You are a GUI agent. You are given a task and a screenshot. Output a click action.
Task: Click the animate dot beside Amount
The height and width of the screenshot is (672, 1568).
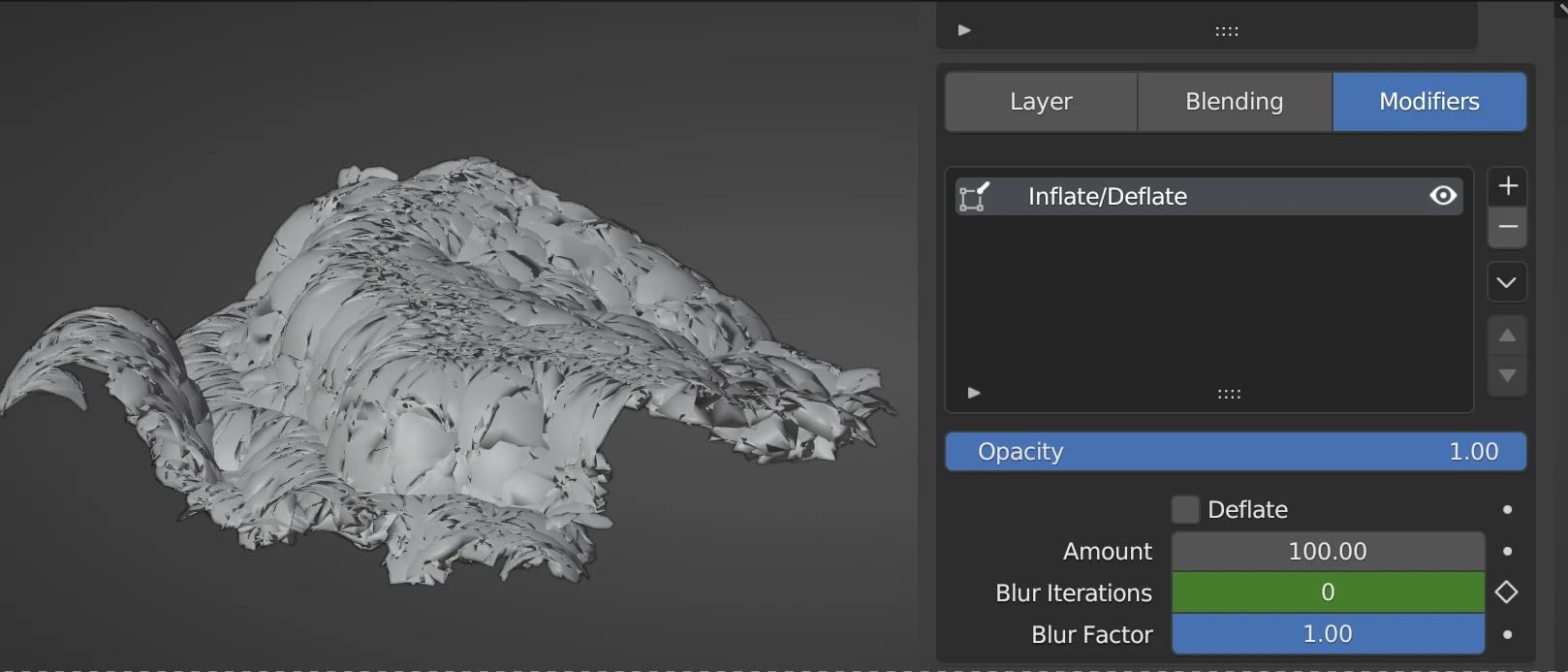click(1507, 551)
